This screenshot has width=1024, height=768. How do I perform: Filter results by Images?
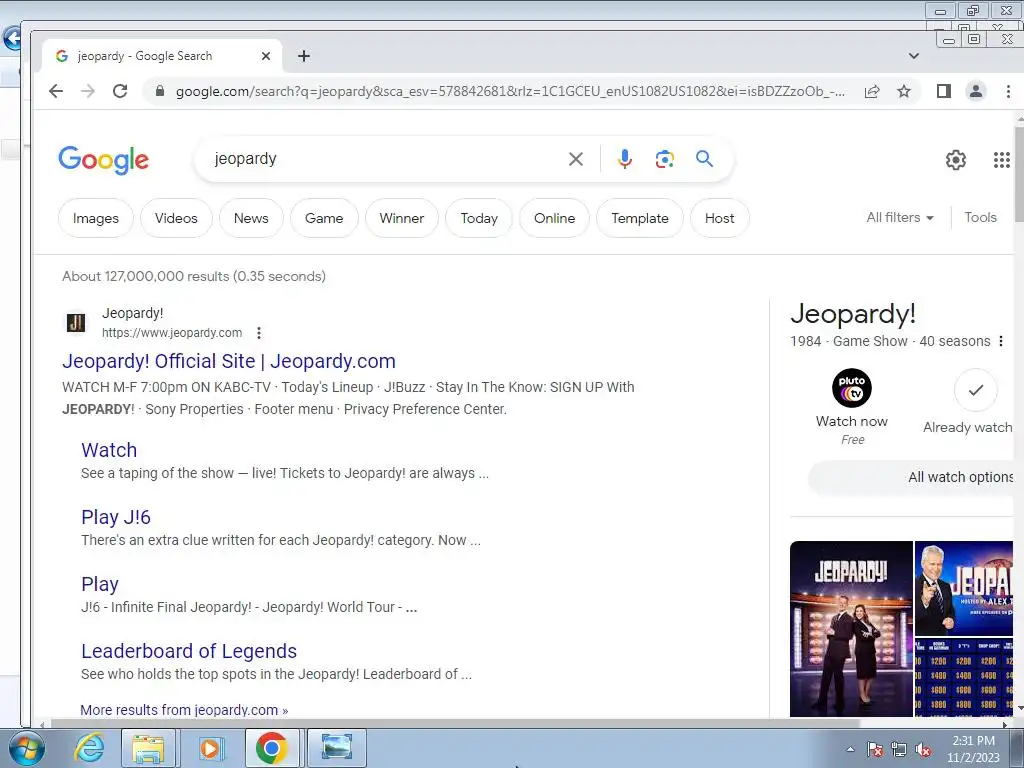(x=96, y=218)
